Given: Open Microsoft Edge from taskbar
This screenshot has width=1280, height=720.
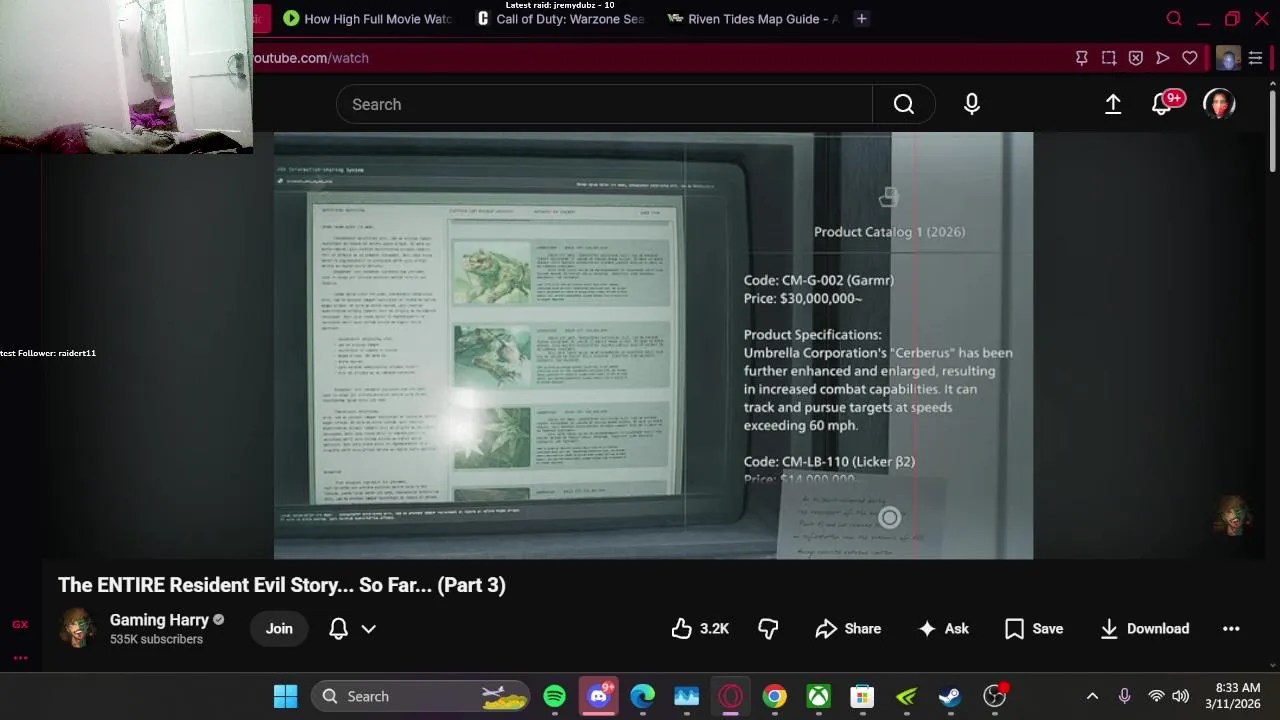Looking at the screenshot, I should point(643,696).
